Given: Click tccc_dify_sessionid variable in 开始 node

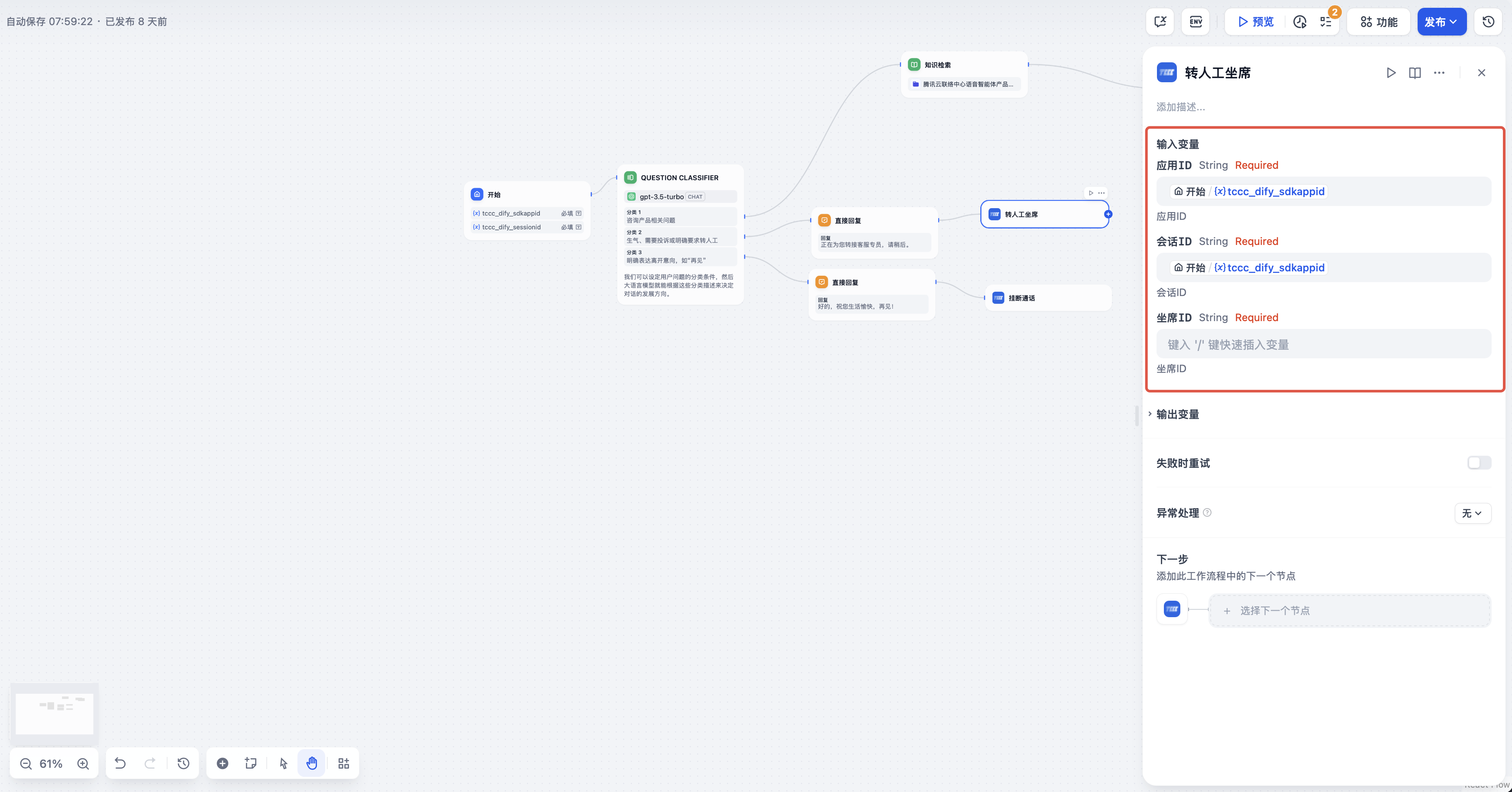Looking at the screenshot, I should coord(527,227).
